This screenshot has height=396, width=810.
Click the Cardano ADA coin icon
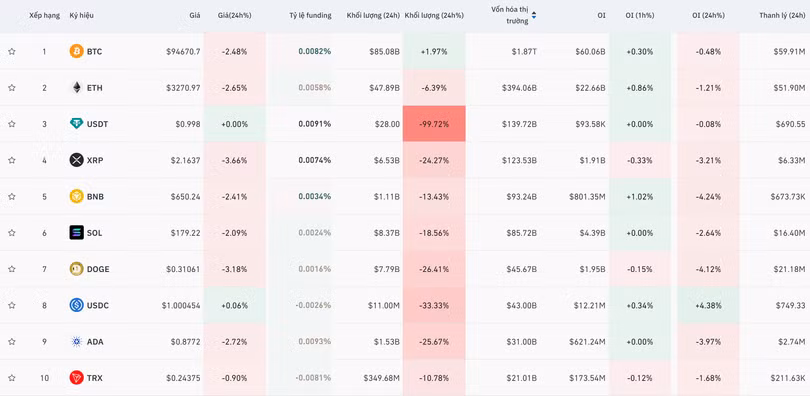pos(76,341)
